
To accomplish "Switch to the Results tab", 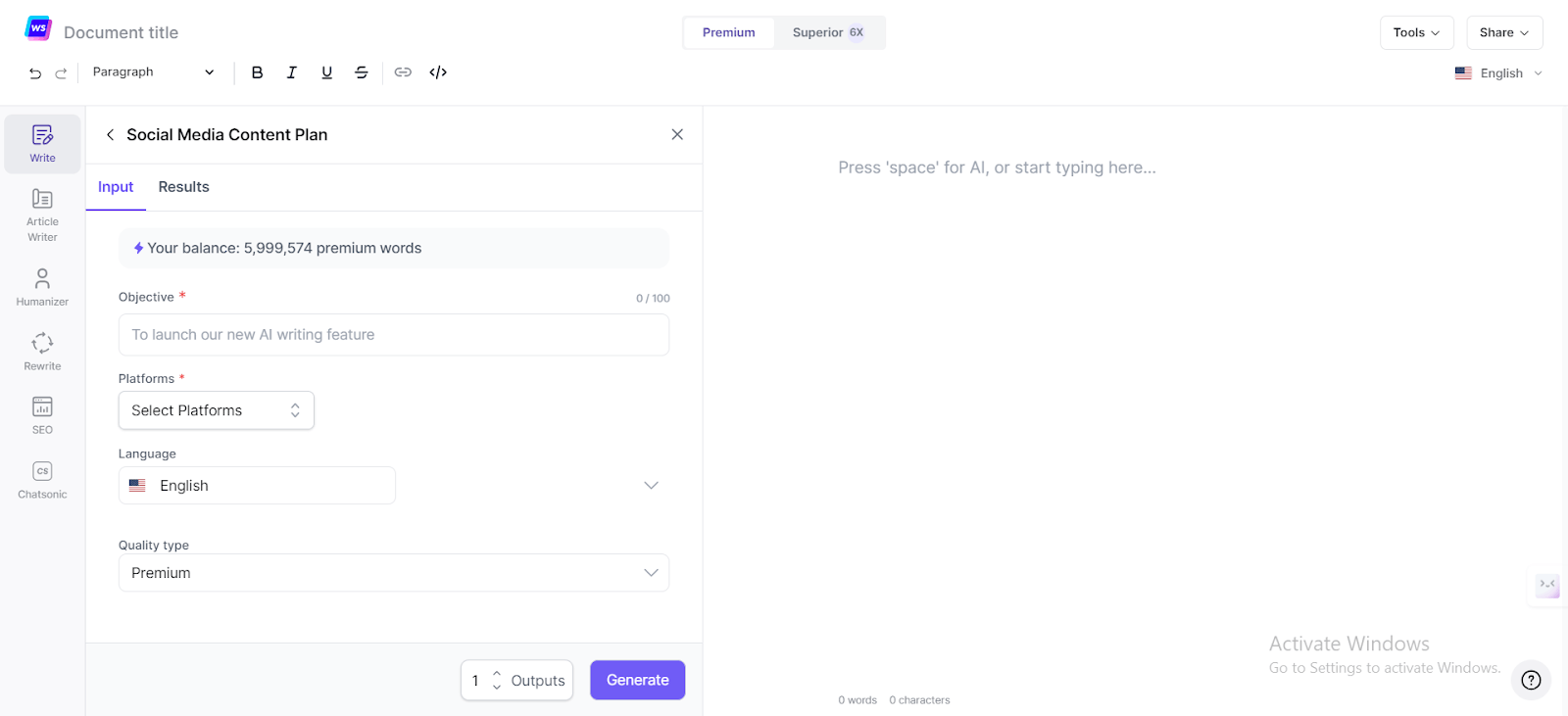I will click(183, 187).
